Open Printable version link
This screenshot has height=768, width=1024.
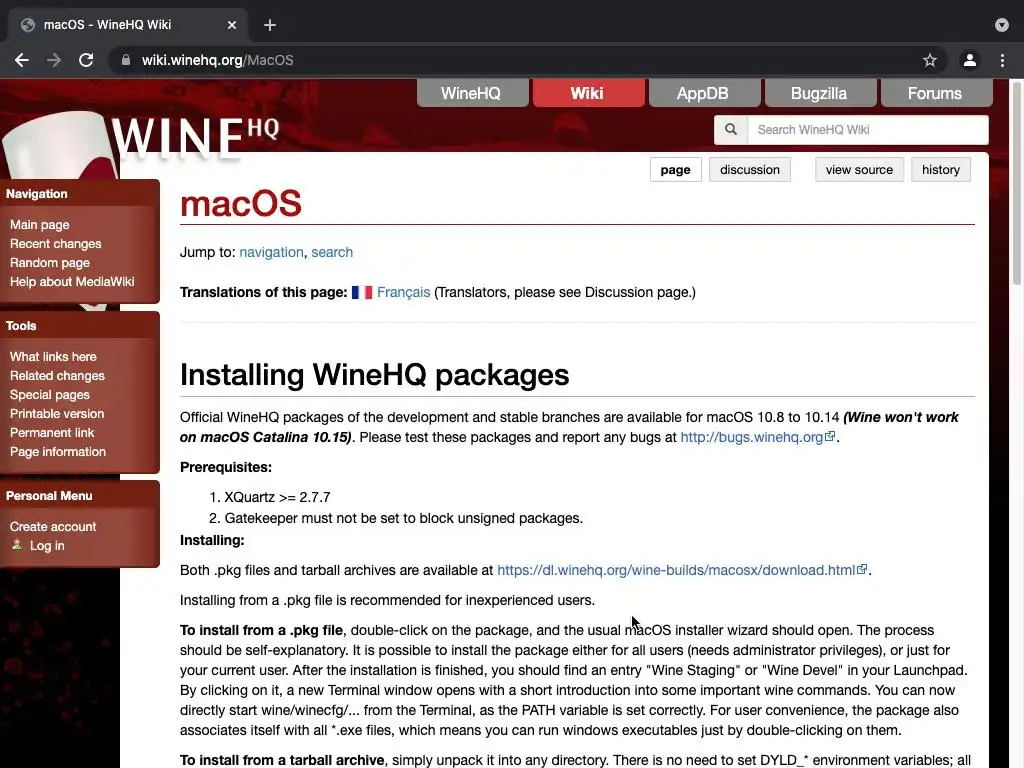(x=57, y=413)
